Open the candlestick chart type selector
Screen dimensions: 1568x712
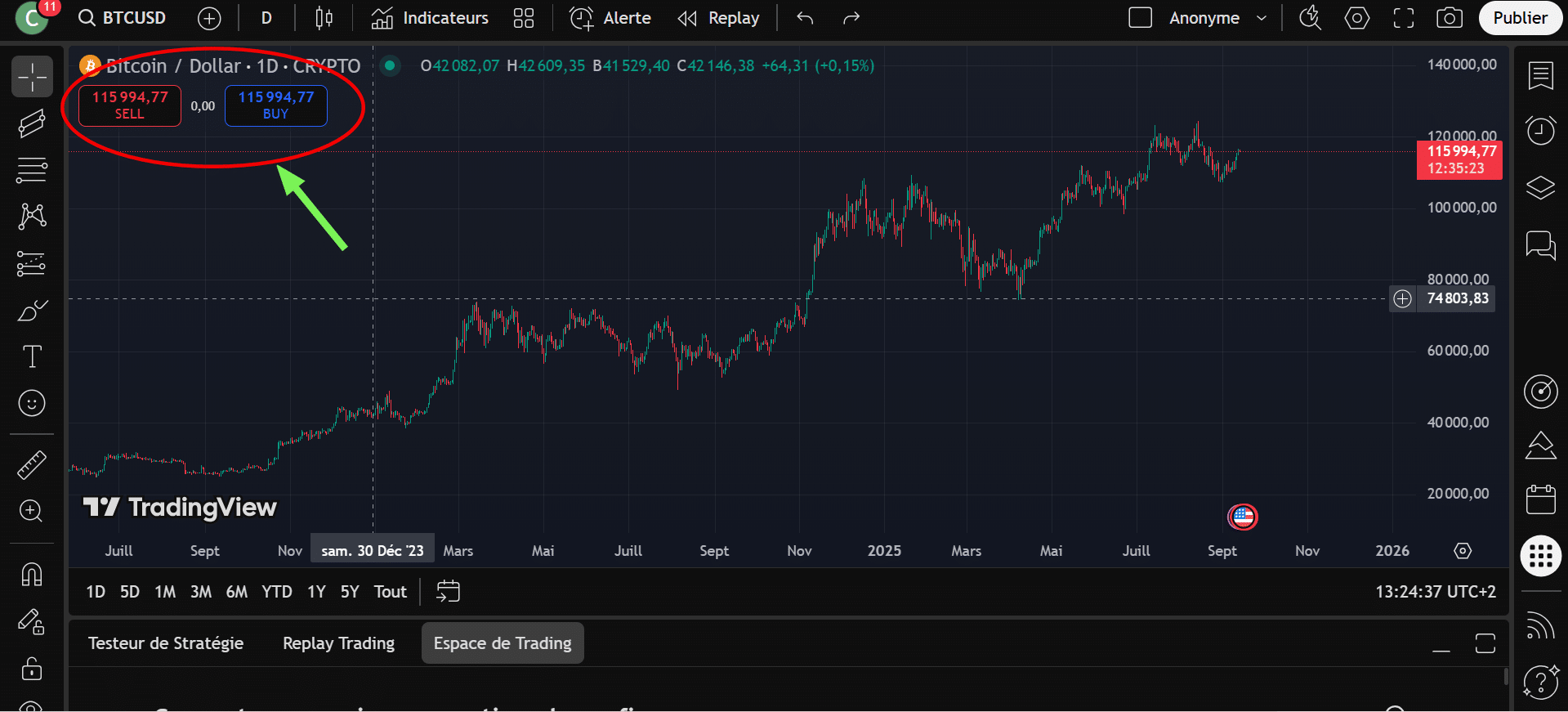click(x=324, y=18)
